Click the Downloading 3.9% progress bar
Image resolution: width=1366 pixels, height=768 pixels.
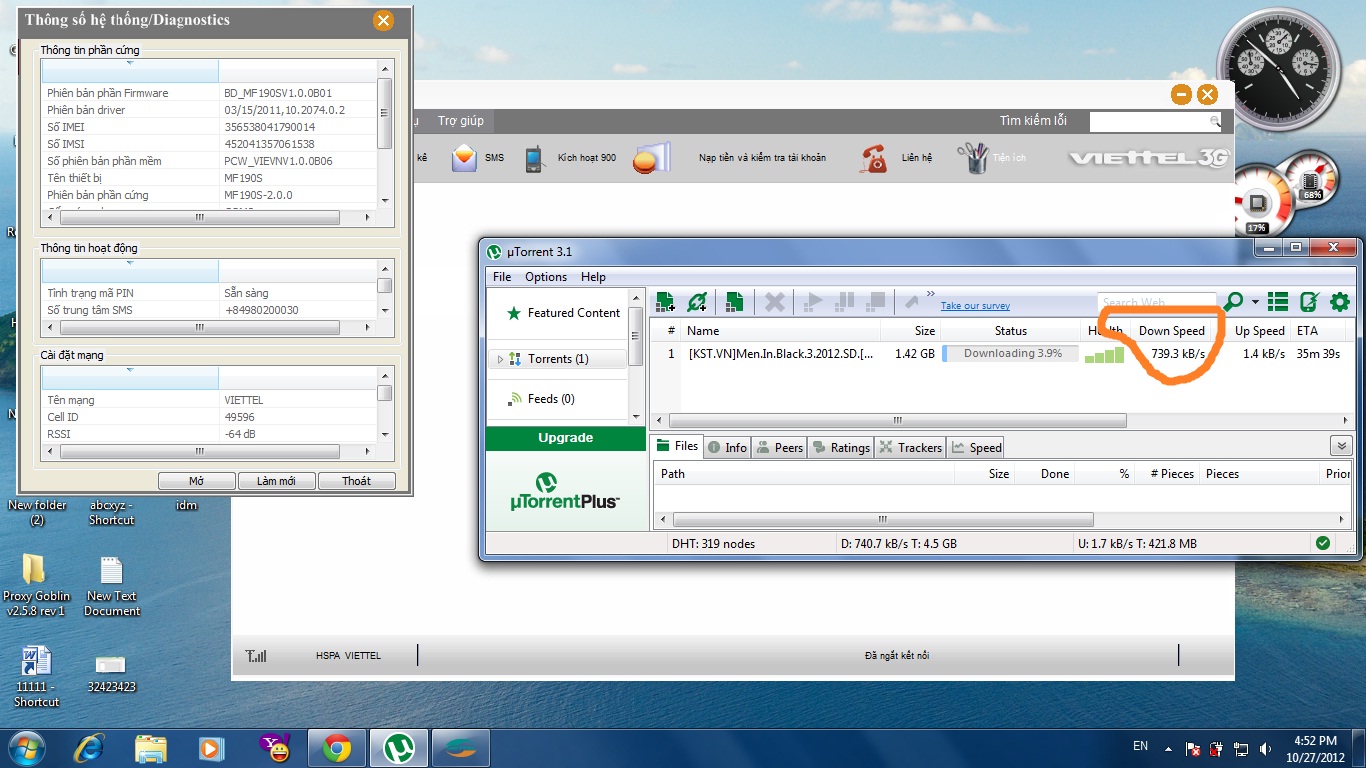pyautogui.click(x=1010, y=353)
